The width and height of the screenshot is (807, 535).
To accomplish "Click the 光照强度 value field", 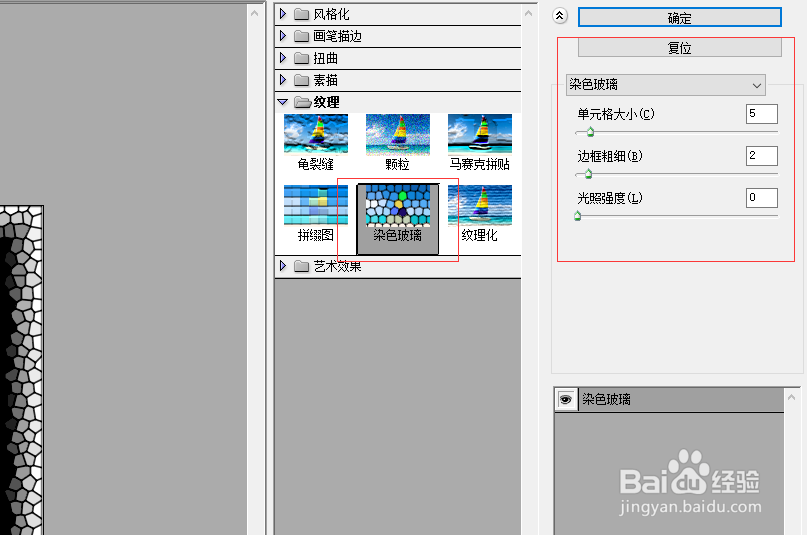I will [761, 198].
